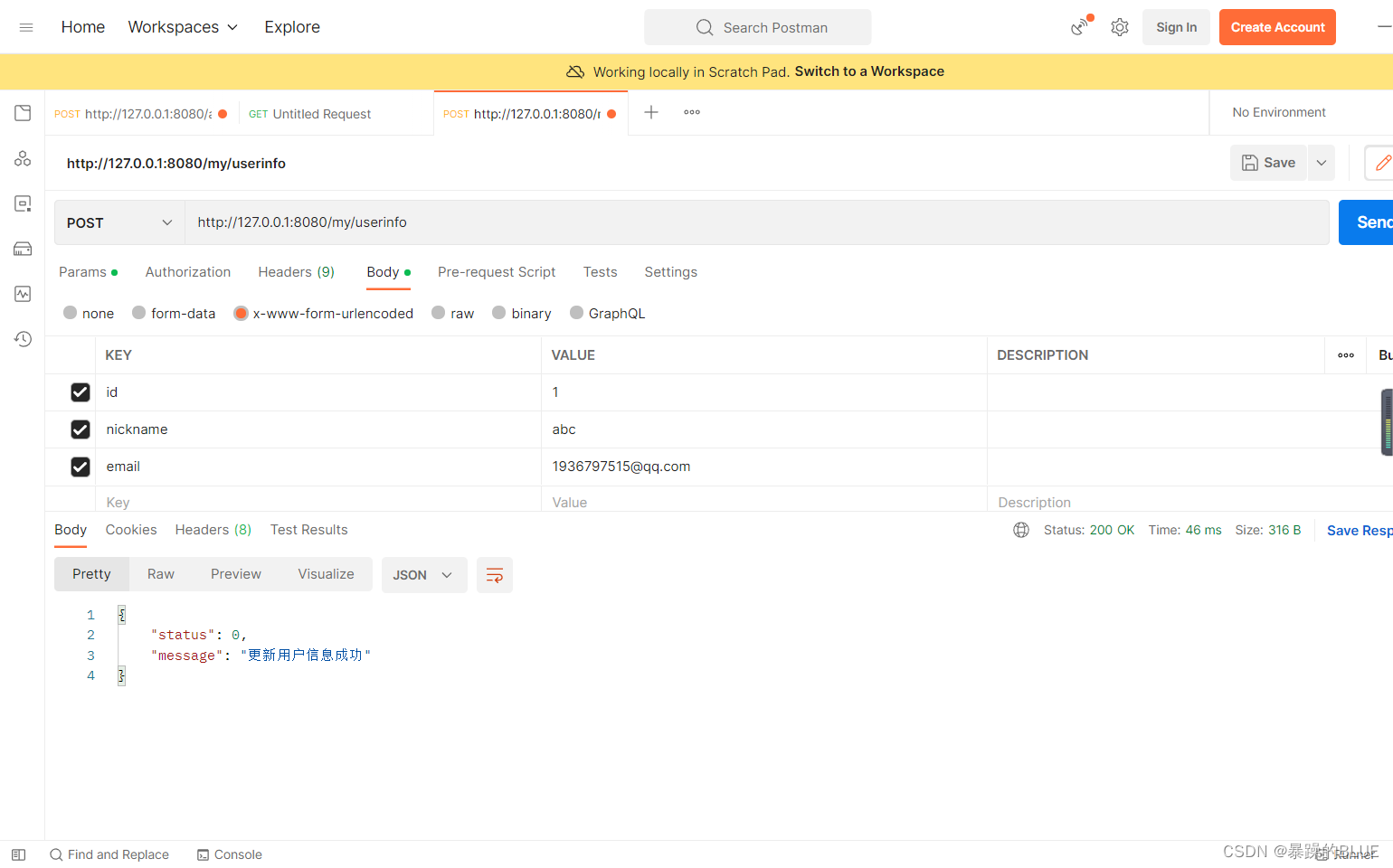Click the Send request button

click(1366, 222)
